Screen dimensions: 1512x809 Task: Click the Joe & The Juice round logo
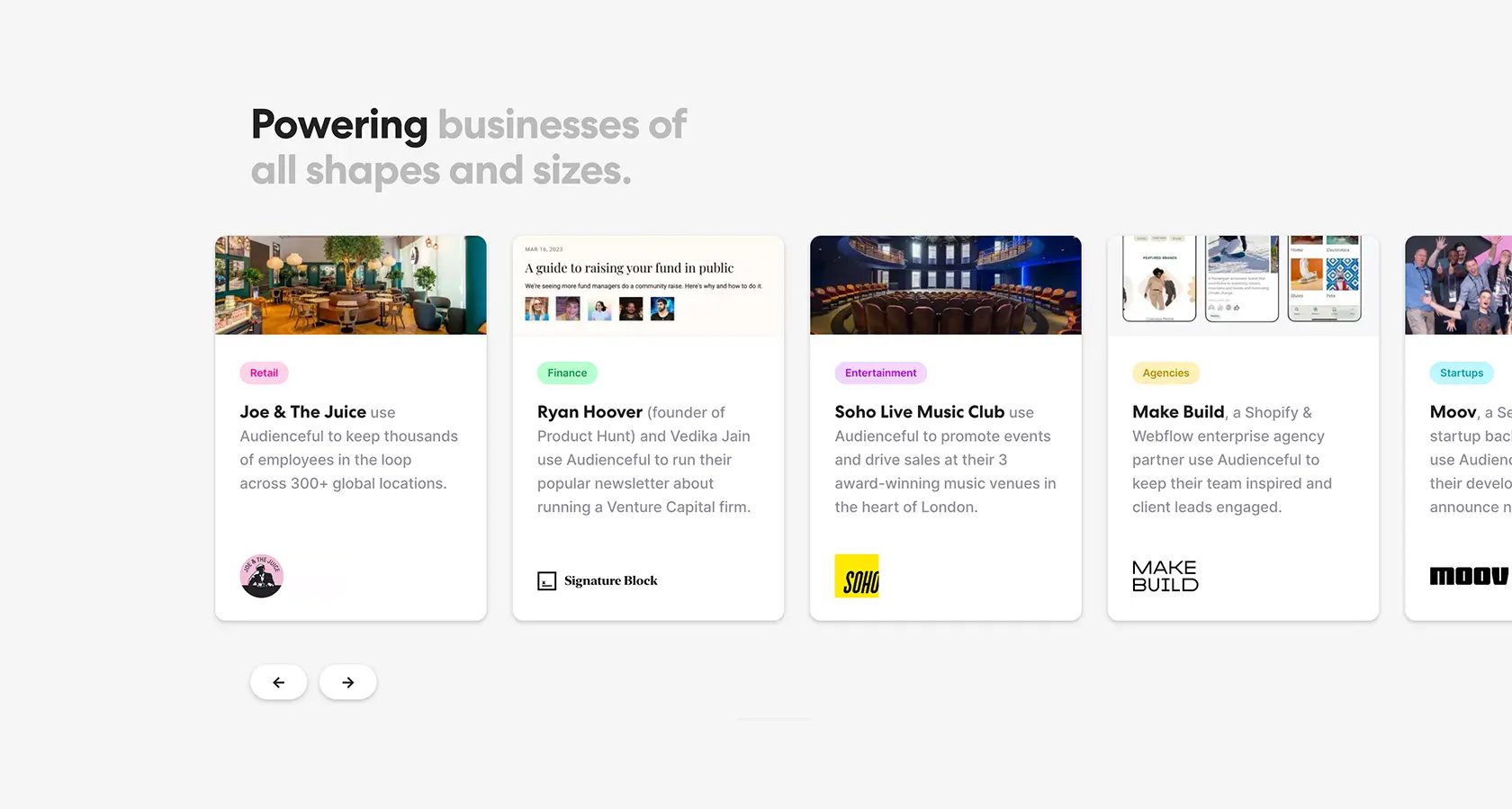(262, 576)
